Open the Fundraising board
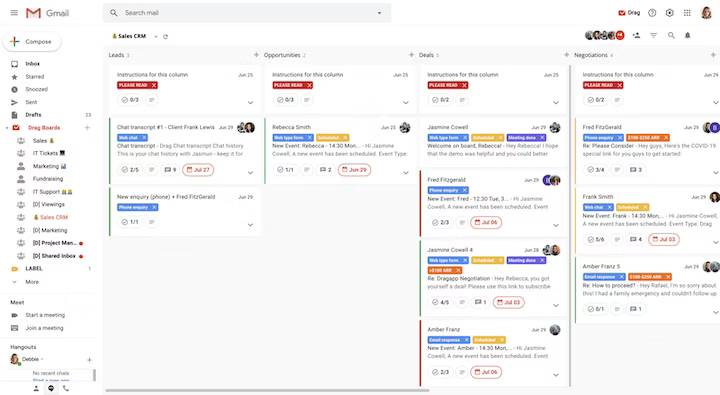 click(x=48, y=179)
